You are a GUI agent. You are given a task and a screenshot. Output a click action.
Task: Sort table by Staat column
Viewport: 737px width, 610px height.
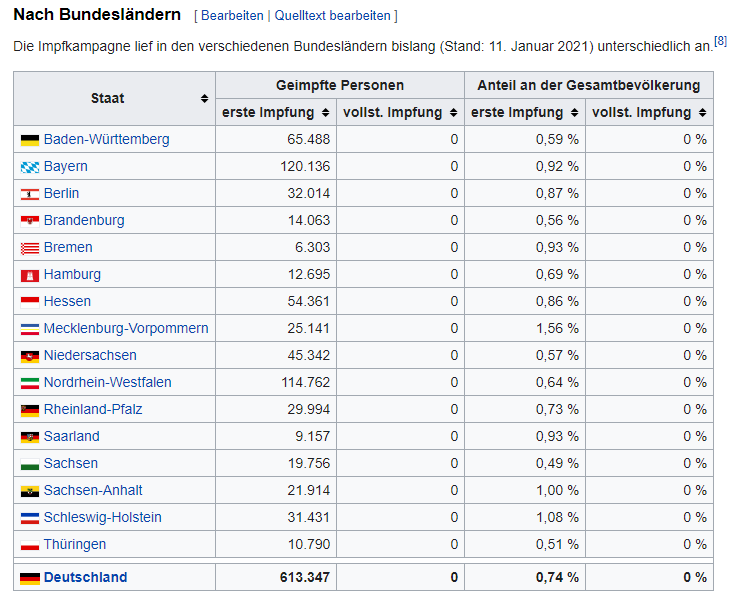(204, 99)
